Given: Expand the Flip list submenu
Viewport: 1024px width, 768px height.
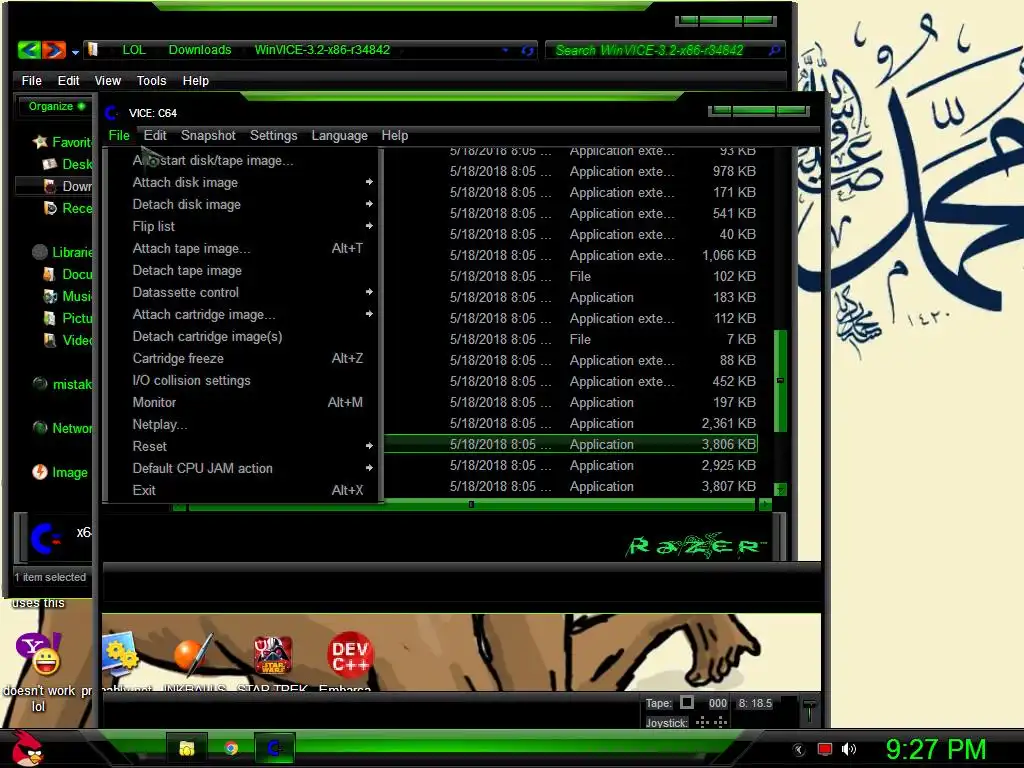Looking at the screenshot, I should pos(243,226).
